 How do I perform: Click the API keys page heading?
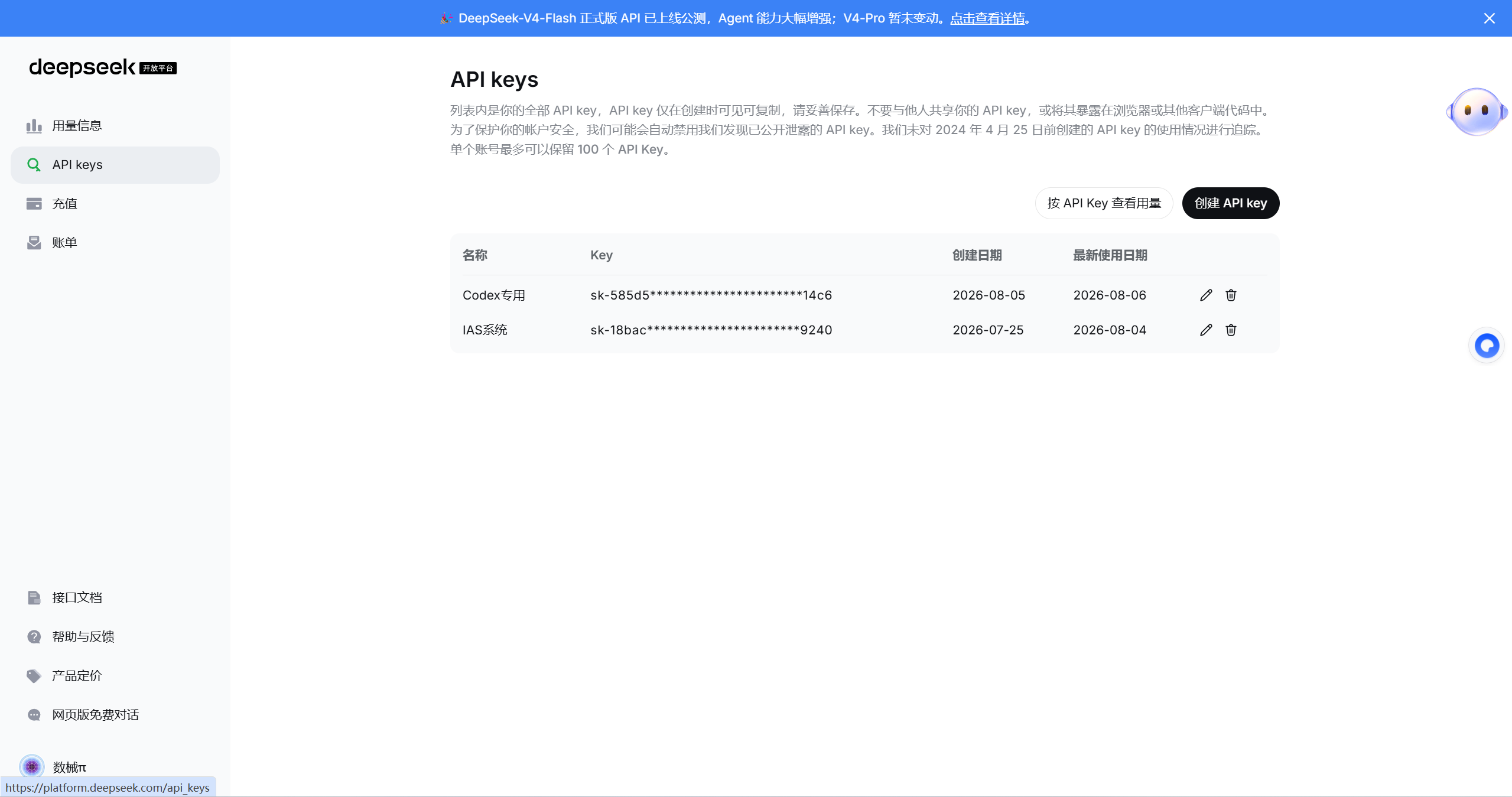pos(495,80)
